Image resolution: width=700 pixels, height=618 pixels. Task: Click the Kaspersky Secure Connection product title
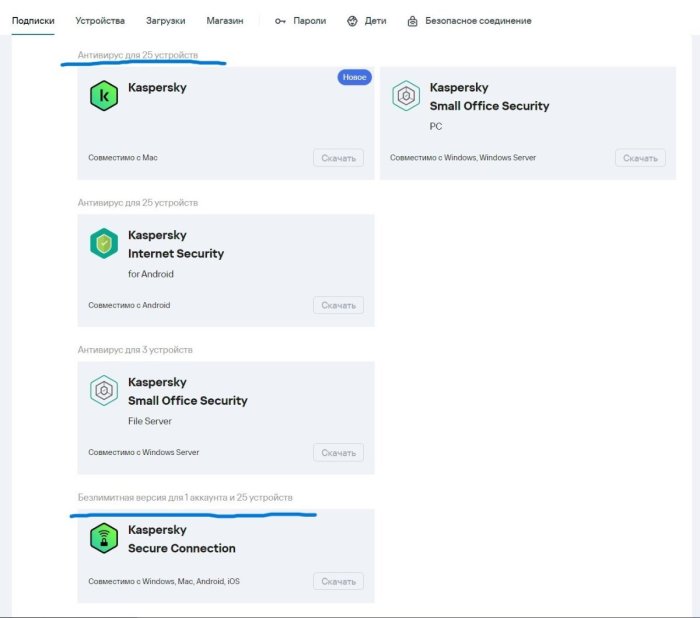[x=181, y=539]
